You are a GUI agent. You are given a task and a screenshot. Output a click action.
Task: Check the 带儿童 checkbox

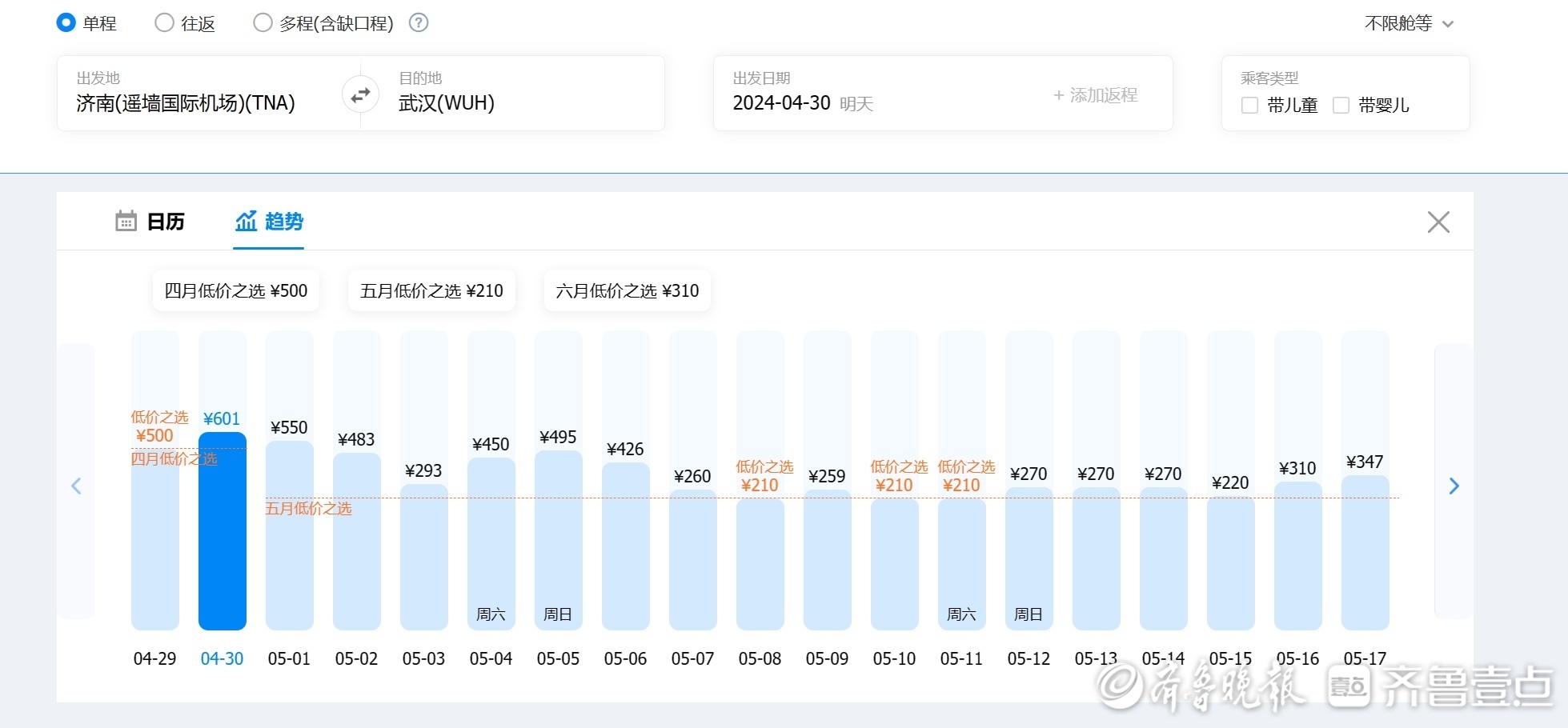click(1249, 106)
